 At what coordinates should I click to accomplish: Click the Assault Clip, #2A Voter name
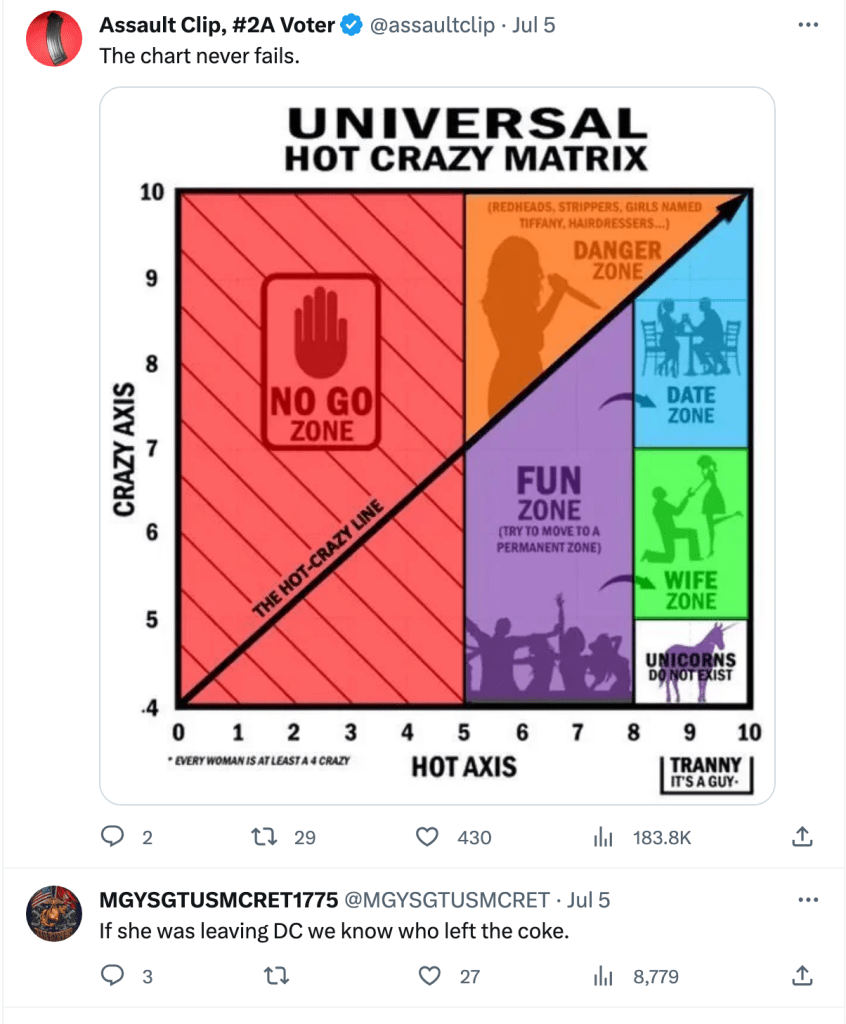(217, 25)
